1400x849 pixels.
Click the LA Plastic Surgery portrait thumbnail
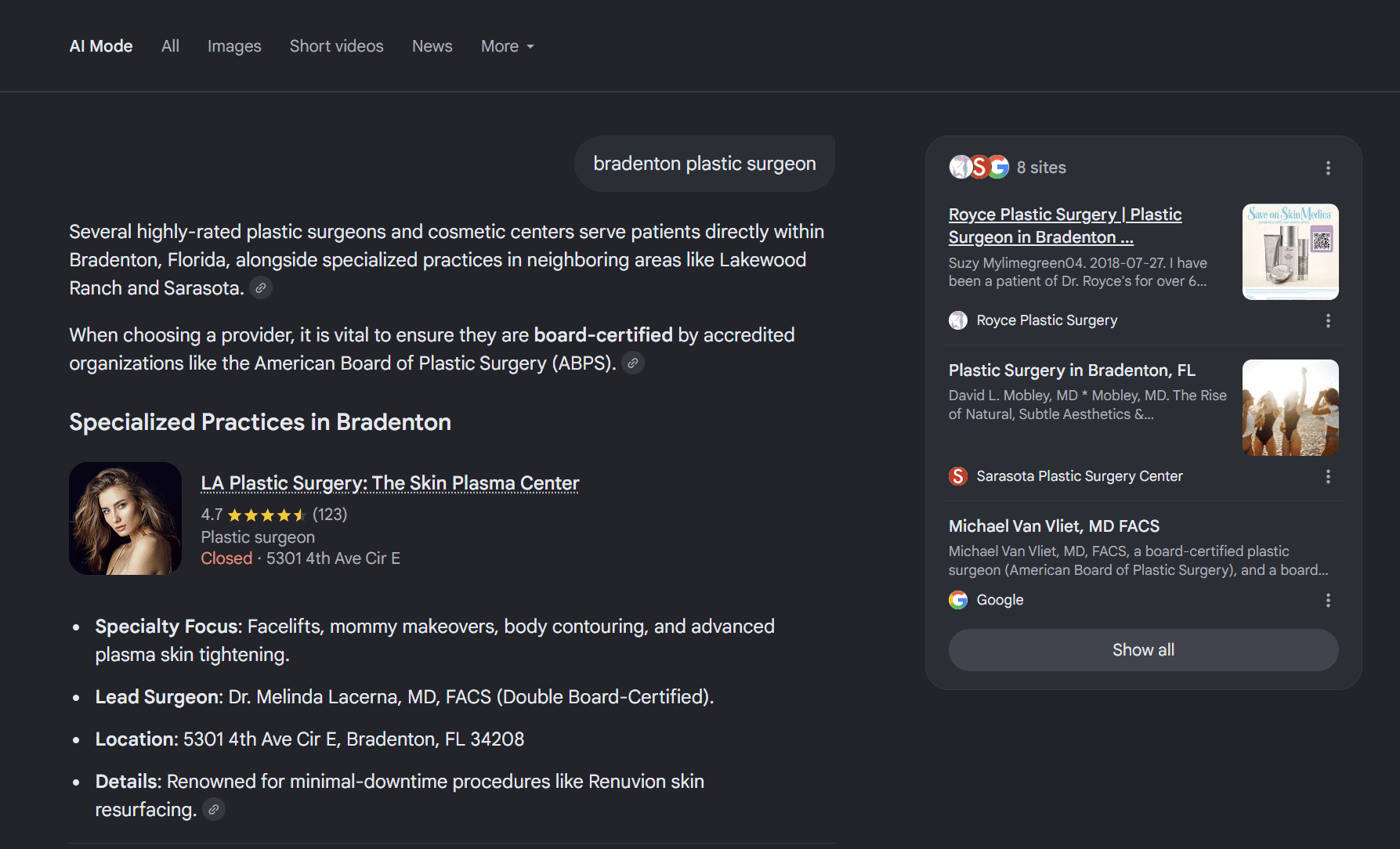point(125,518)
